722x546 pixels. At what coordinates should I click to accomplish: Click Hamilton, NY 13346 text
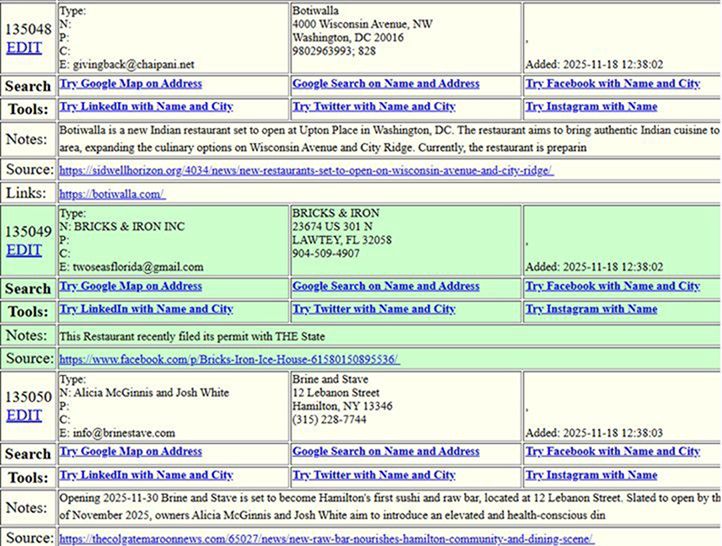coord(343,406)
